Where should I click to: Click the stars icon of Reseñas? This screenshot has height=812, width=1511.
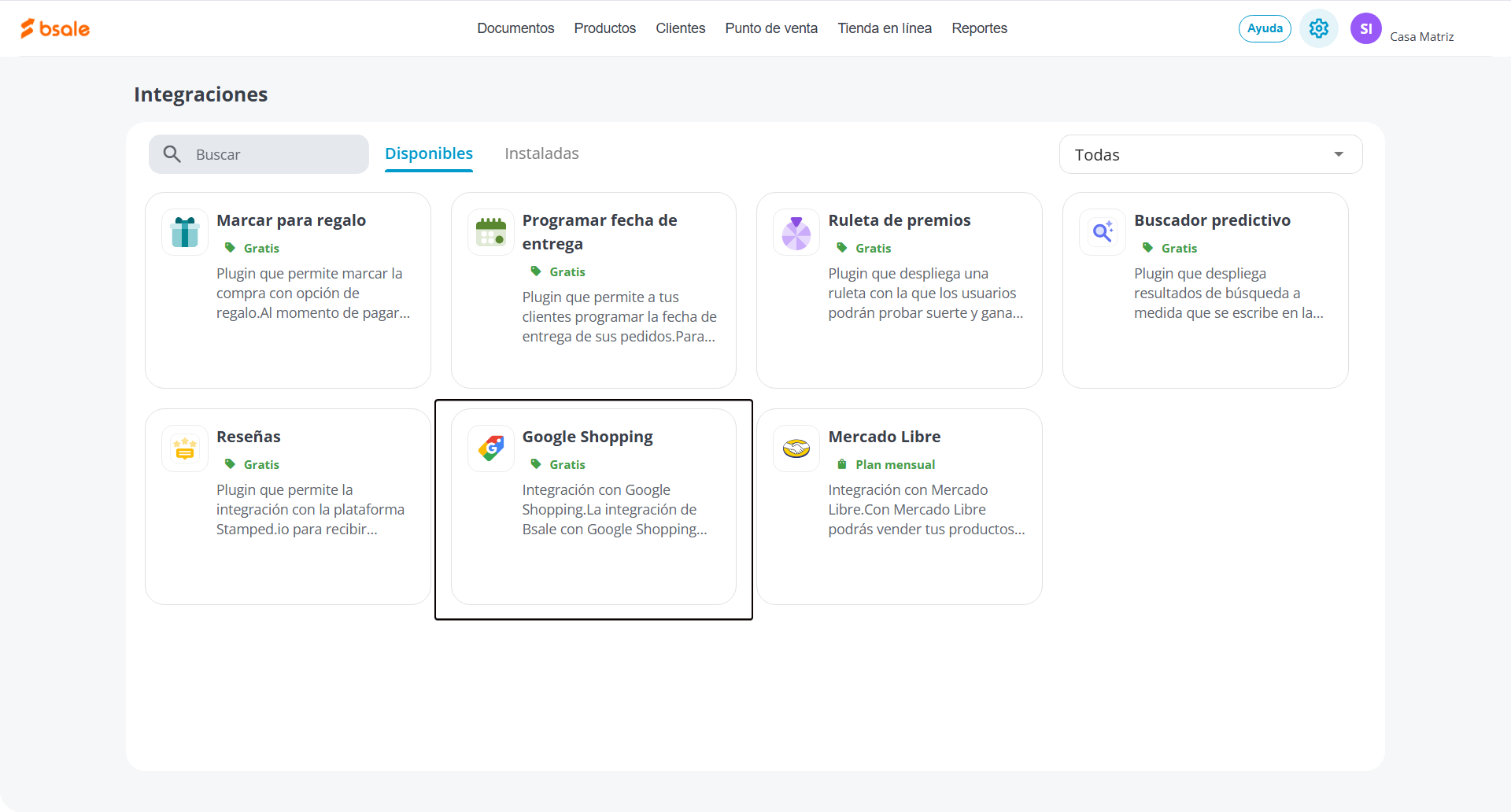[185, 448]
